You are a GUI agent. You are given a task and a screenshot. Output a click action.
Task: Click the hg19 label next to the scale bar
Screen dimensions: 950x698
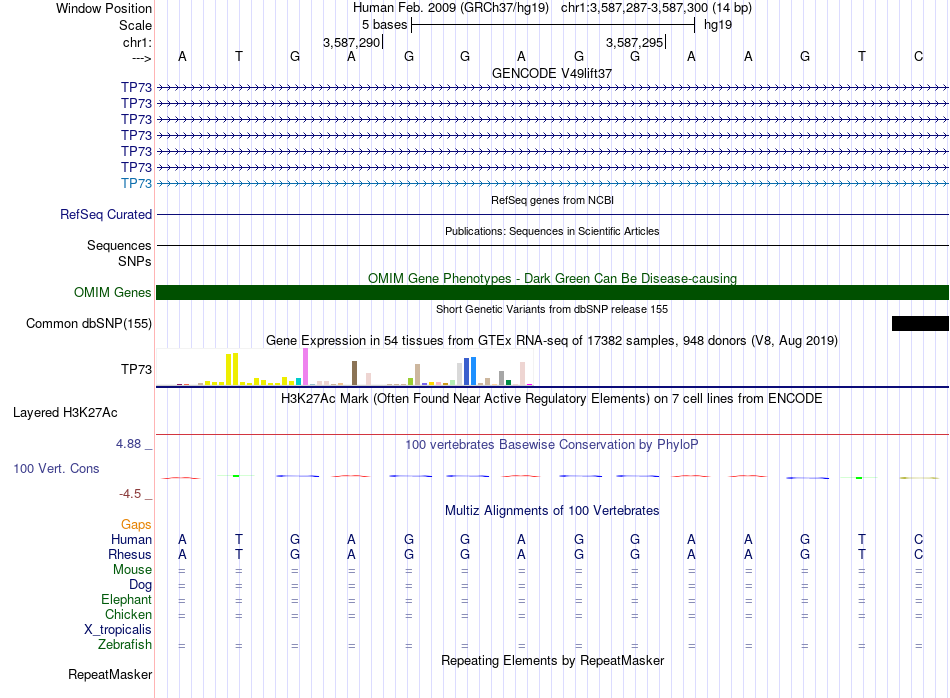pos(718,25)
